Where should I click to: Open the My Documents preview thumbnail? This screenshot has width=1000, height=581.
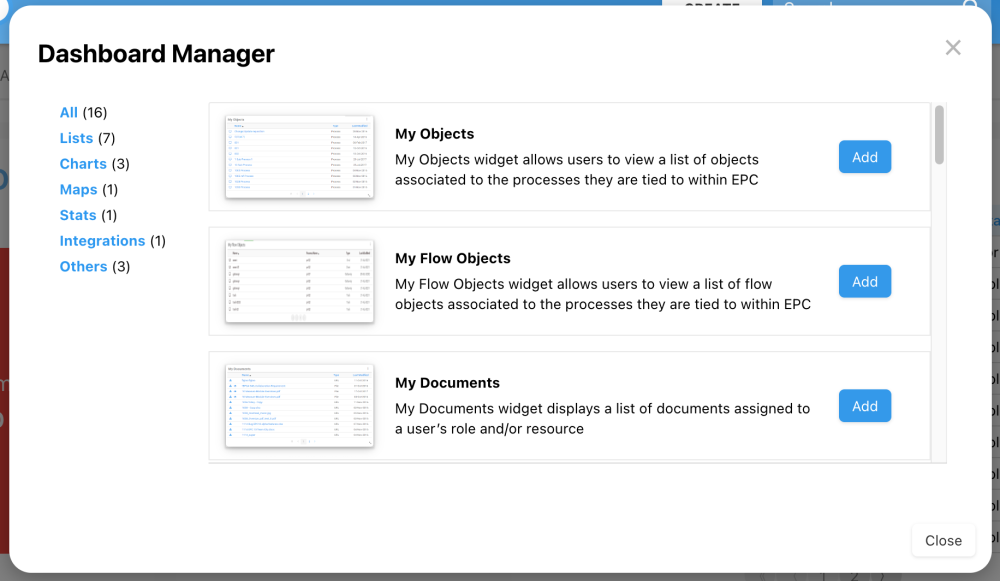[299, 406]
